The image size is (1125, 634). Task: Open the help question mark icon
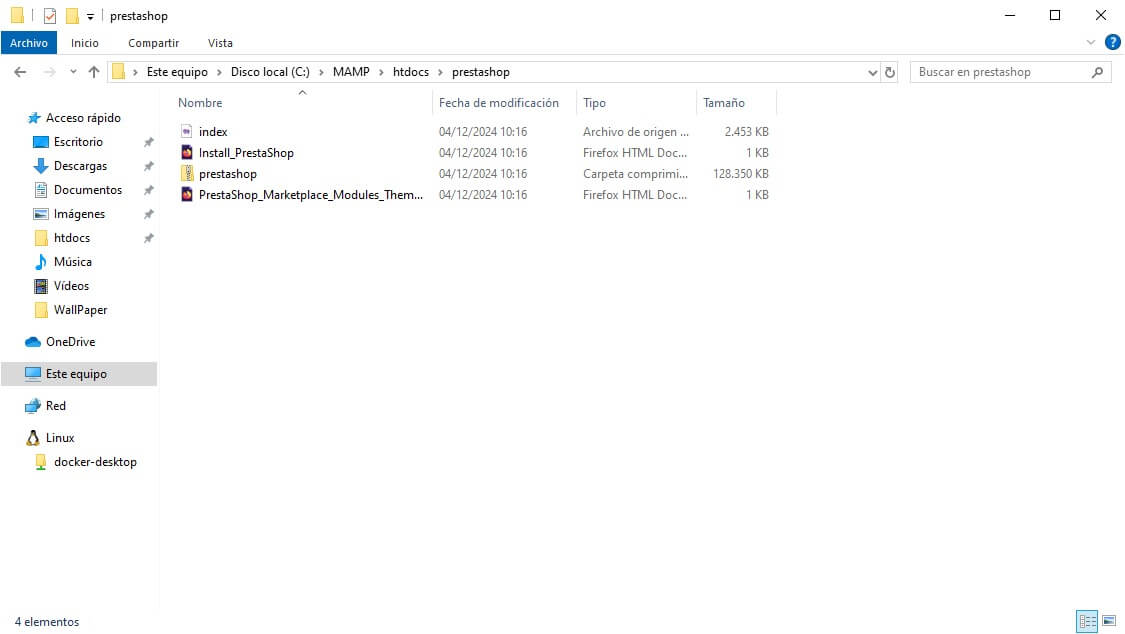pyautogui.click(x=1113, y=42)
